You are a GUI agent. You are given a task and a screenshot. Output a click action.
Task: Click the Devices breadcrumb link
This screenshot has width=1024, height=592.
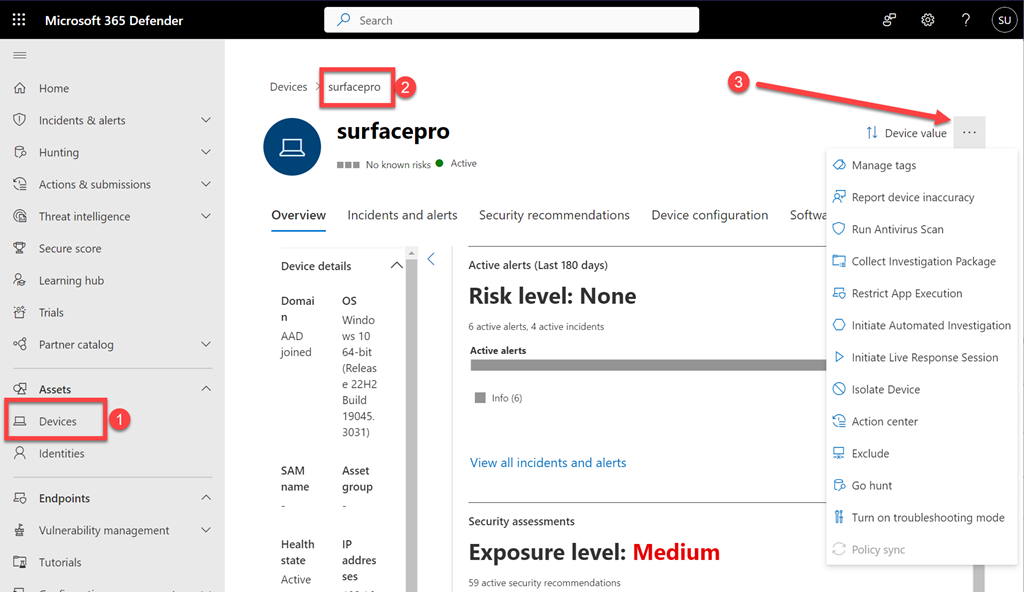click(x=288, y=87)
